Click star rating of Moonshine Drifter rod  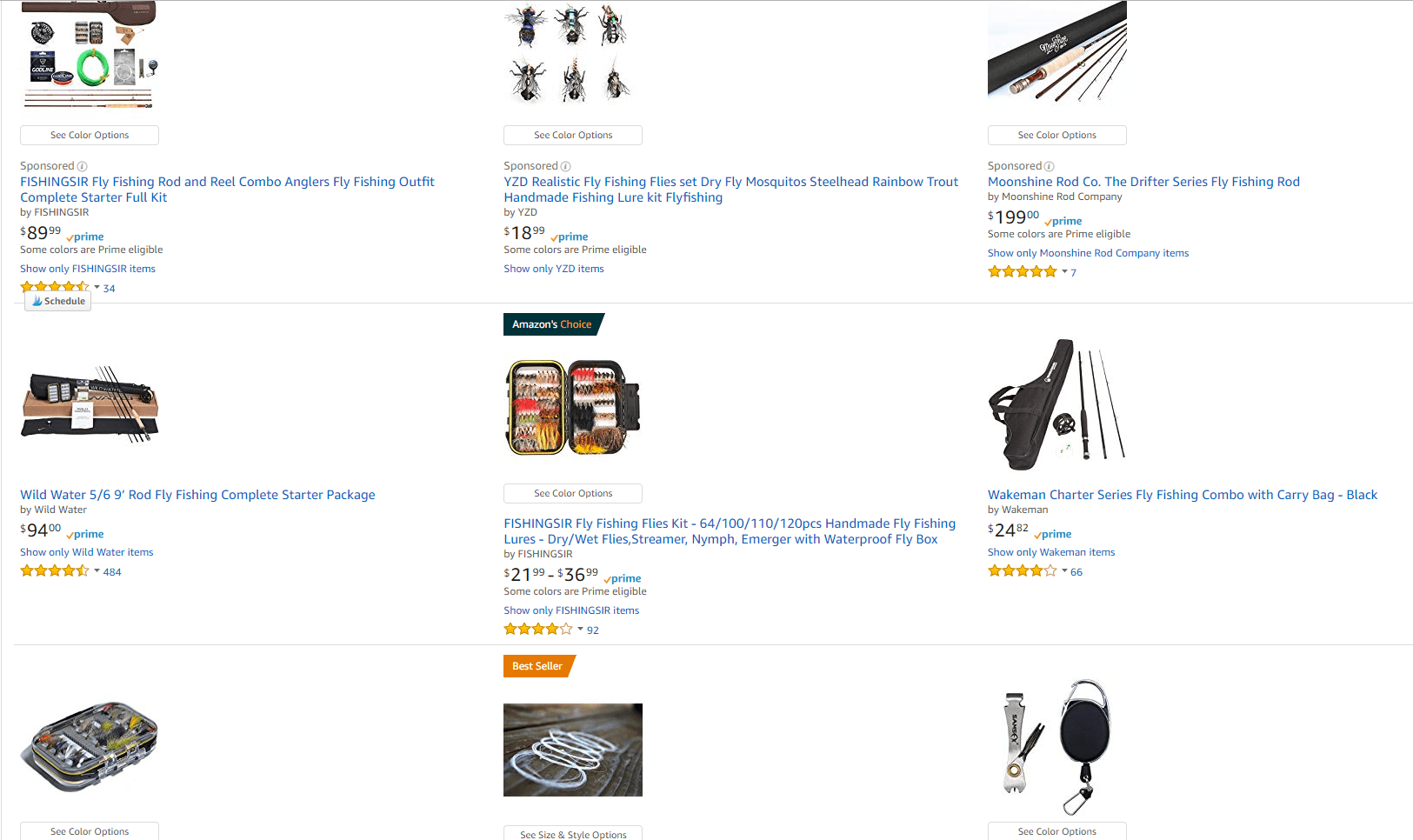pyautogui.click(x=1023, y=272)
